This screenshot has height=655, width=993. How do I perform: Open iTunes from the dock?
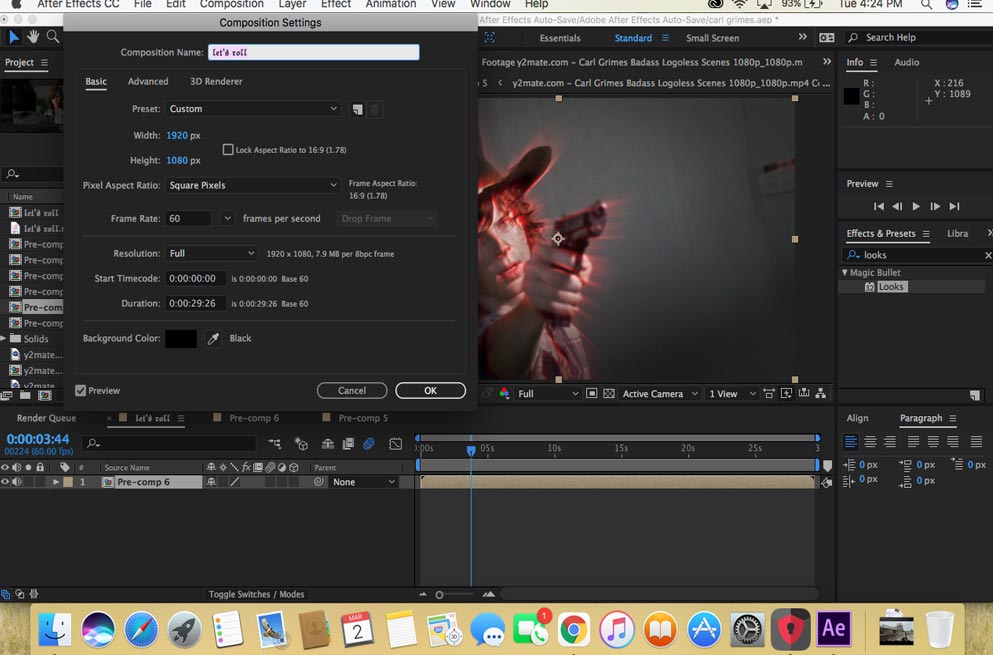pos(617,630)
